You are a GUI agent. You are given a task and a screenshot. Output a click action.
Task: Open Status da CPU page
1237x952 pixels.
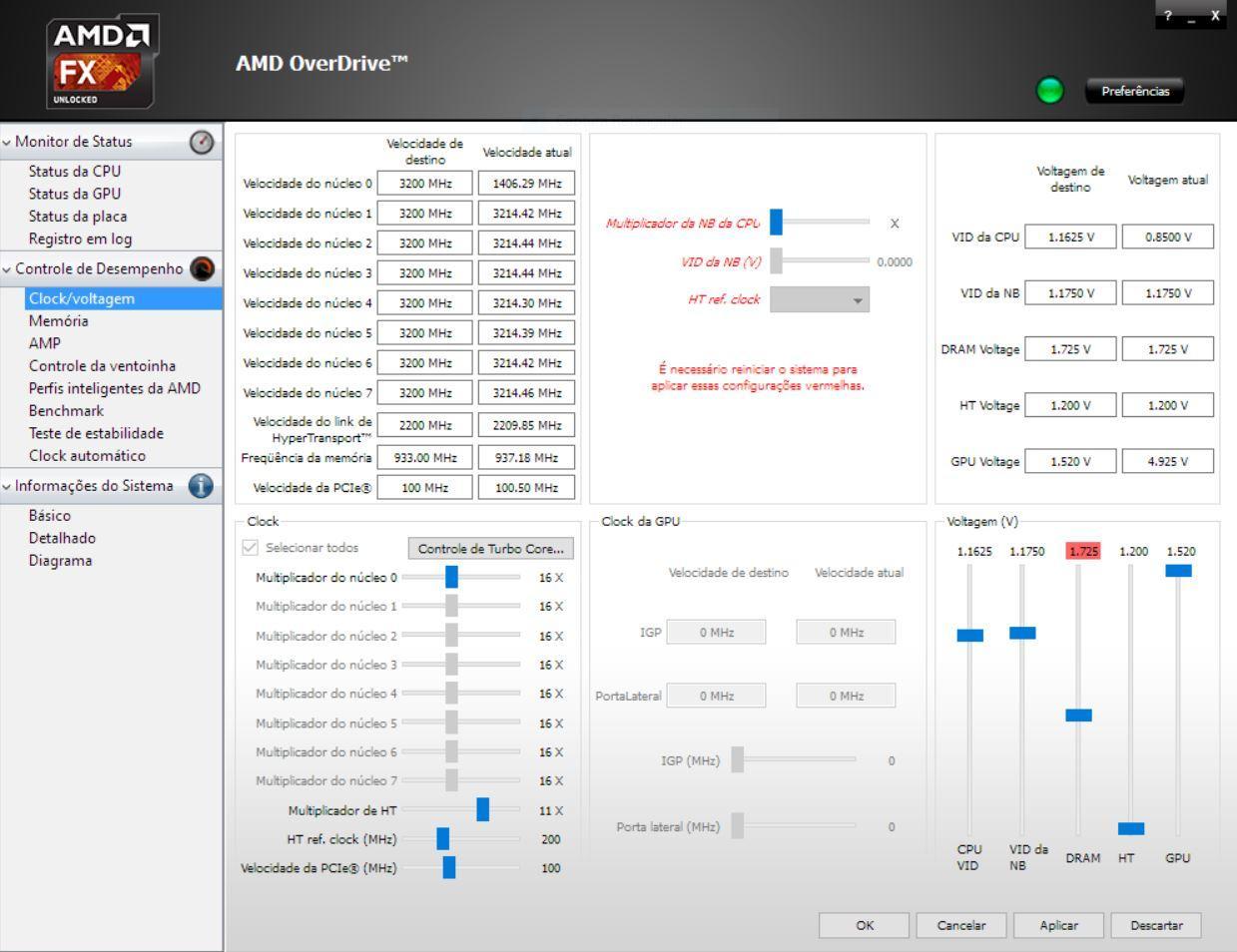pos(75,172)
